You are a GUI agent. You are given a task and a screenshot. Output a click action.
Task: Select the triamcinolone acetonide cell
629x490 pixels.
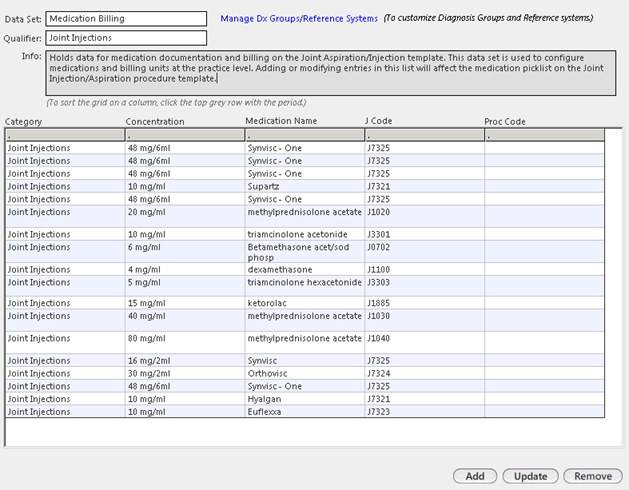pos(305,234)
